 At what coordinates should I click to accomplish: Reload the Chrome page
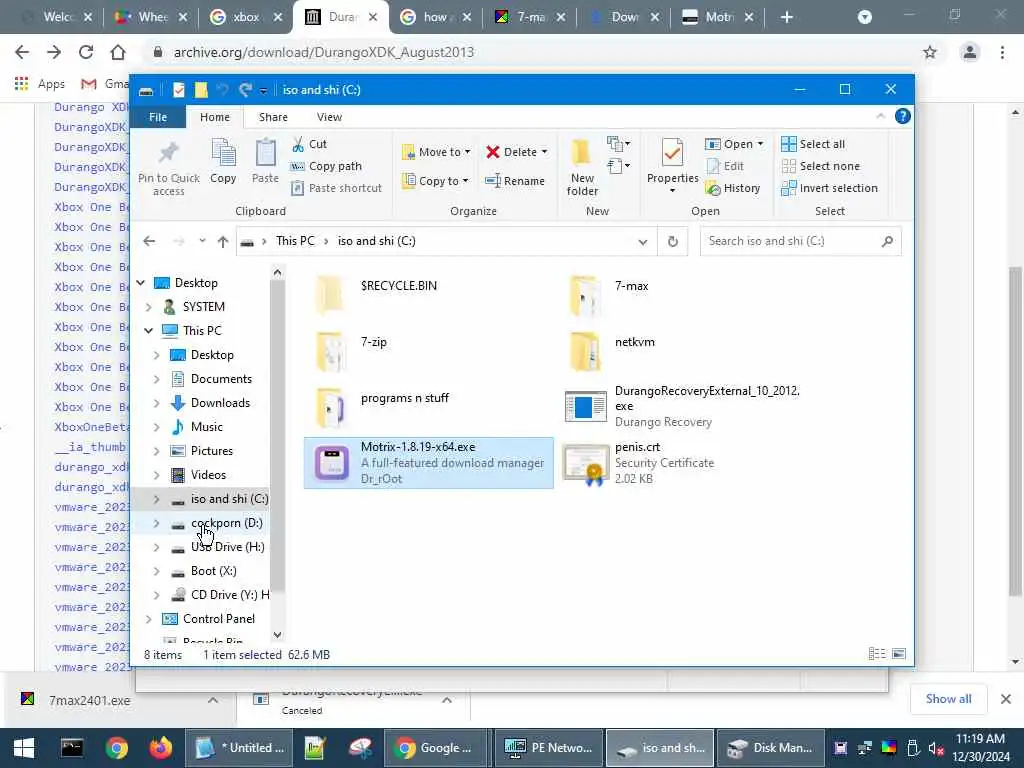86,52
